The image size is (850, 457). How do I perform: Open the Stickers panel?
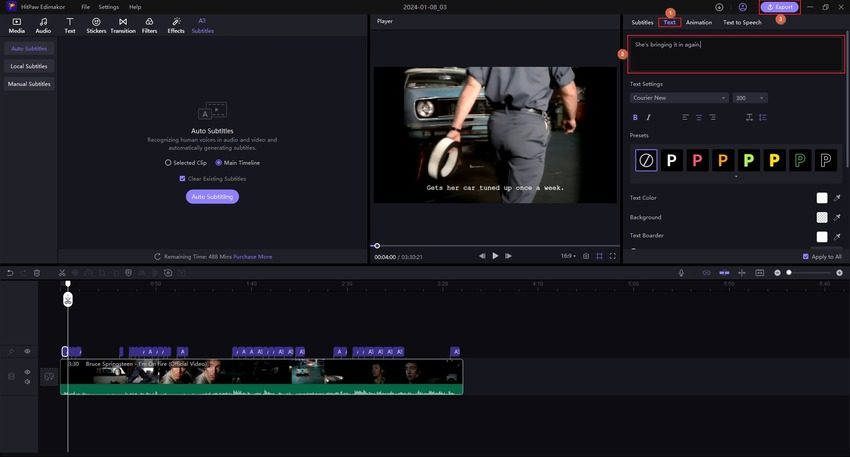(96, 25)
